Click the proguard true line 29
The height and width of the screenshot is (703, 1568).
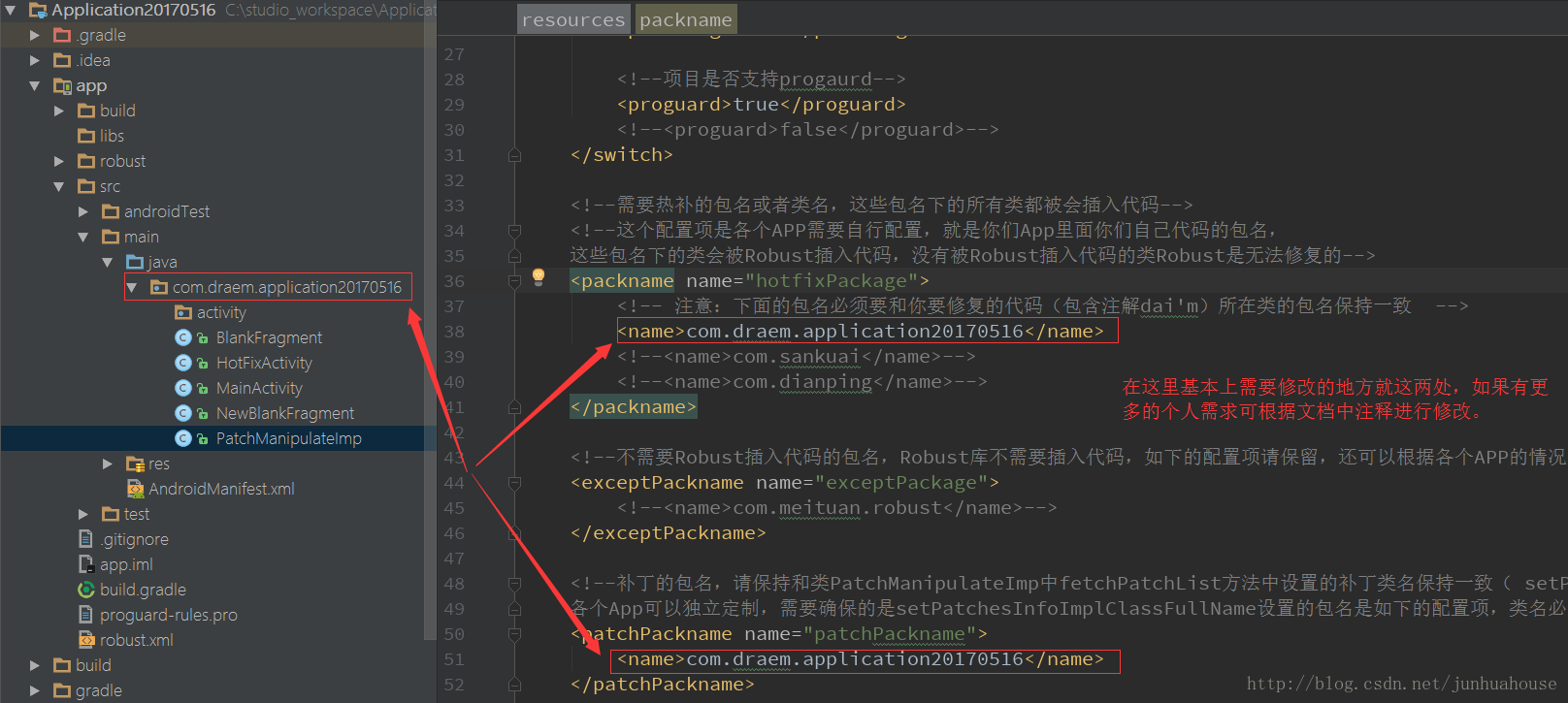[x=761, y=105]
